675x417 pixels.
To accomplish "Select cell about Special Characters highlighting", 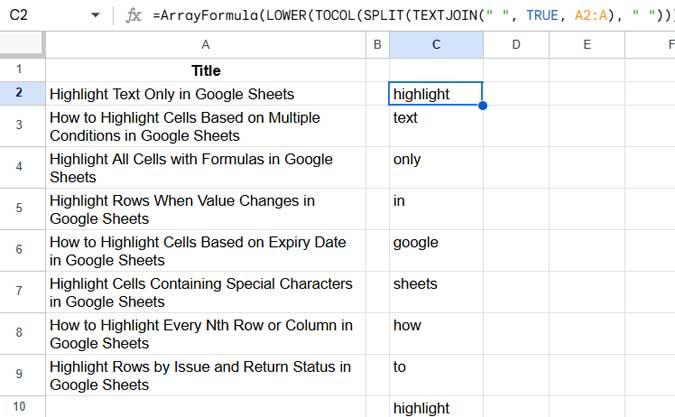I will [206, 292].
